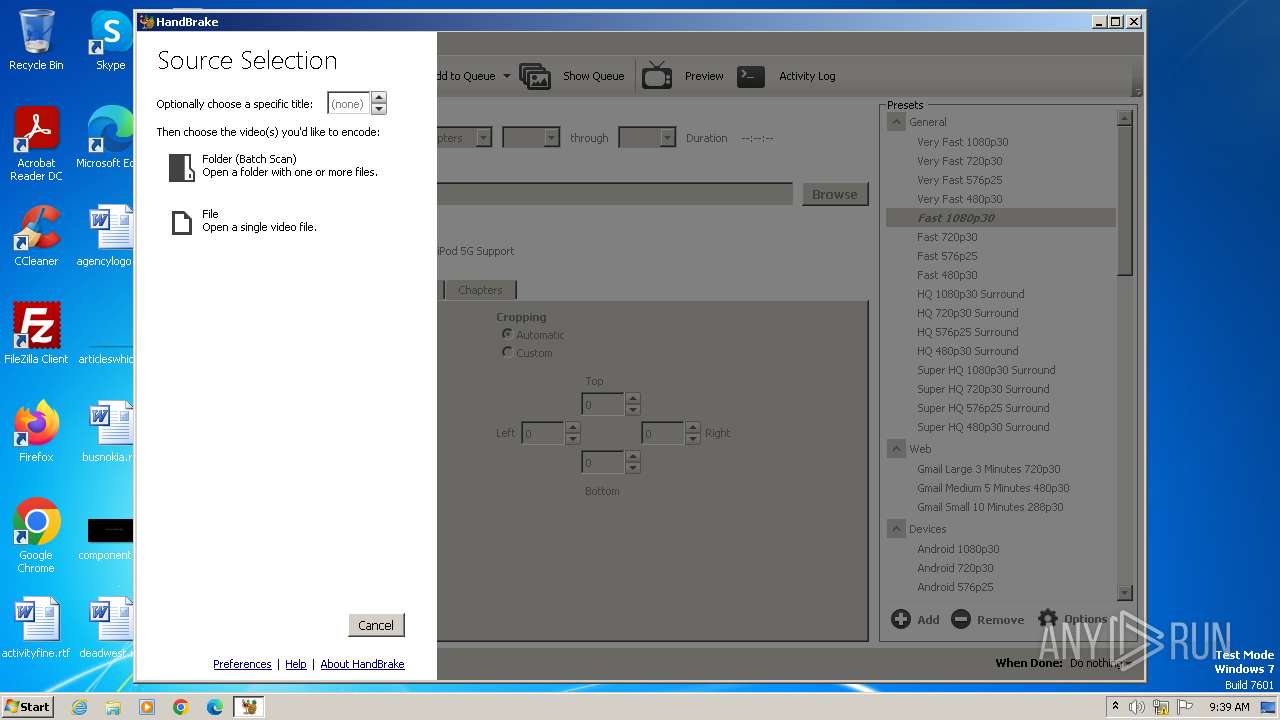Image resolution: width=1280 pixels, height=720 pixels.
Task: Launch Google Chrome desktop shortcut
Action: click(36, 536)
